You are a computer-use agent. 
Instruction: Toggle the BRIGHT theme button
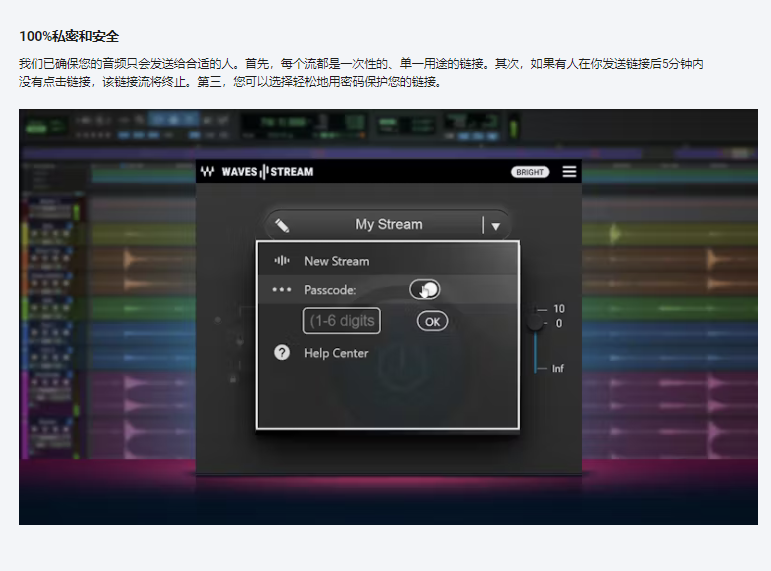click(530, 172)
